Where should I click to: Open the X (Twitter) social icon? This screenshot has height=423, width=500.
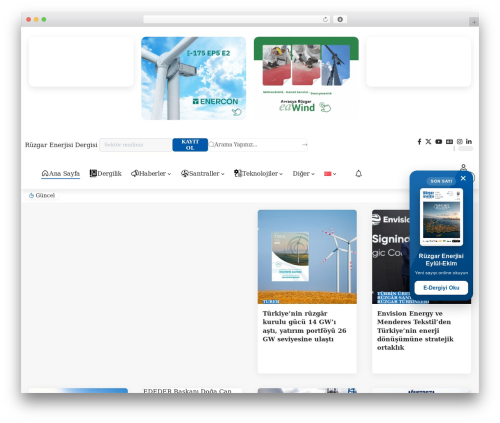[x=428, y=142]
